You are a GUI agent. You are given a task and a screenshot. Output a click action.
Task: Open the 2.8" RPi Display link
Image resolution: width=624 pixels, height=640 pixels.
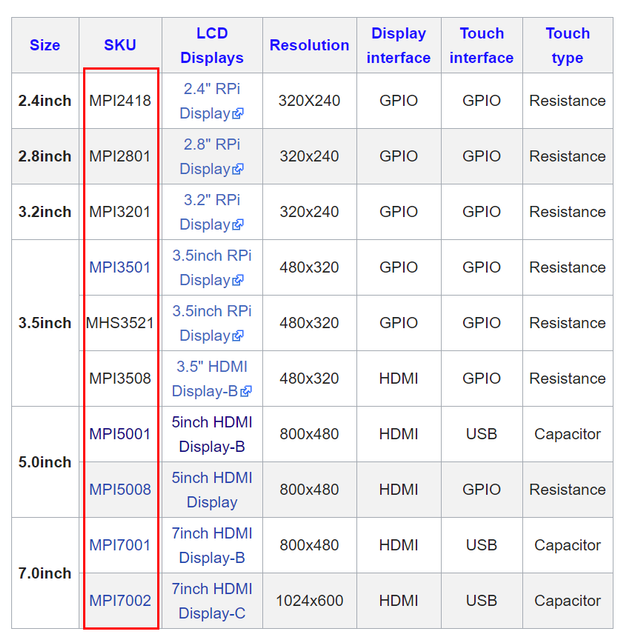(x=212, y=156)
